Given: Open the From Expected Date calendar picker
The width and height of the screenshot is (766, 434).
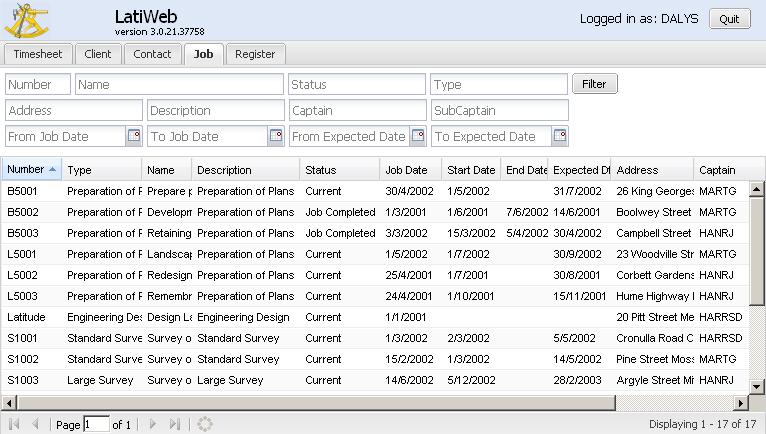Looking at the screenshot, I should [418, 136].
